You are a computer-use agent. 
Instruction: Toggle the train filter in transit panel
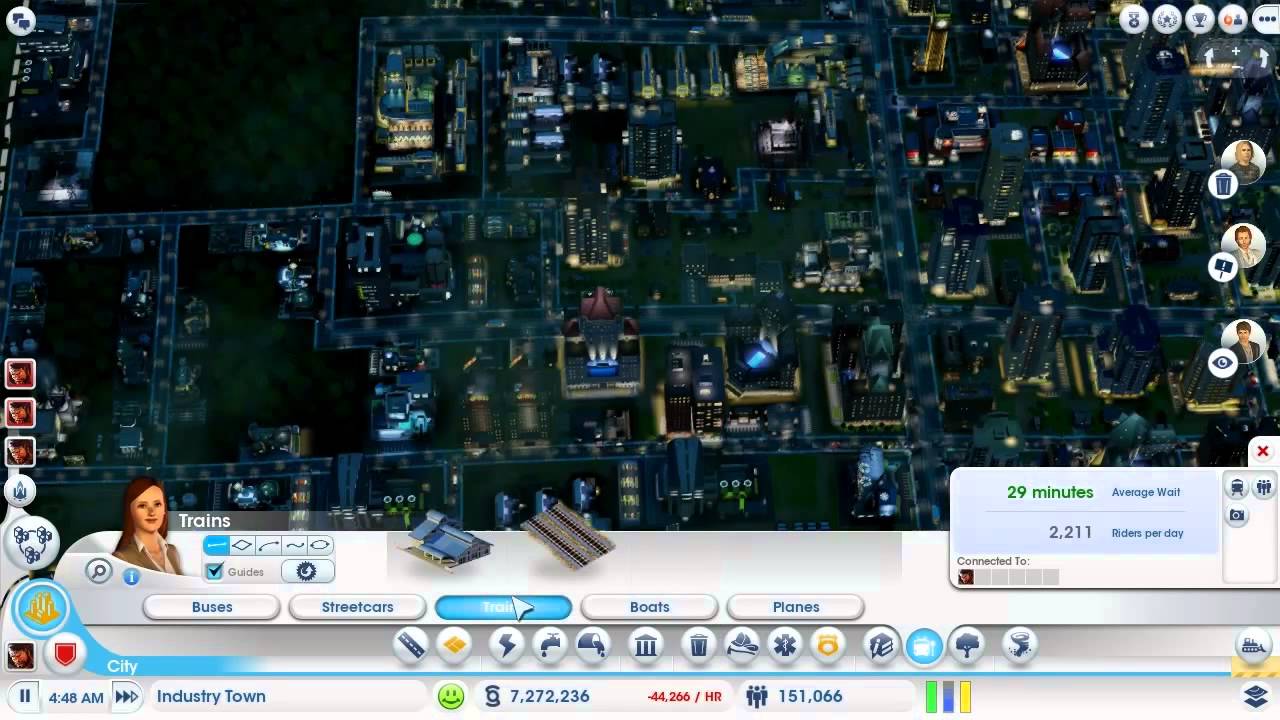(x=1238, y=488)
